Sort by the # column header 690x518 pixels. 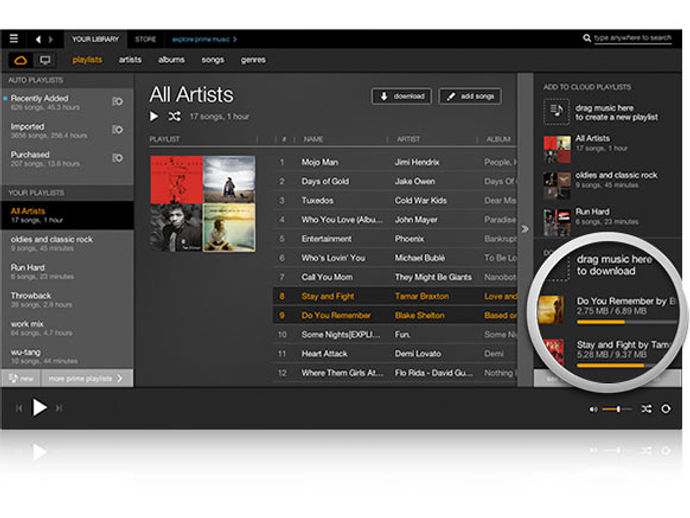click(284, 139)
